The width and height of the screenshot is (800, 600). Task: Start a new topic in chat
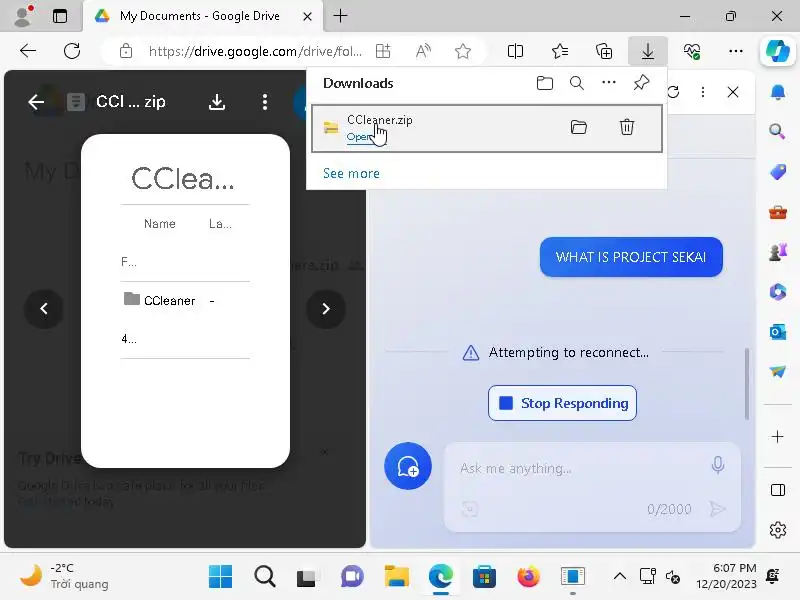[408, 466]
